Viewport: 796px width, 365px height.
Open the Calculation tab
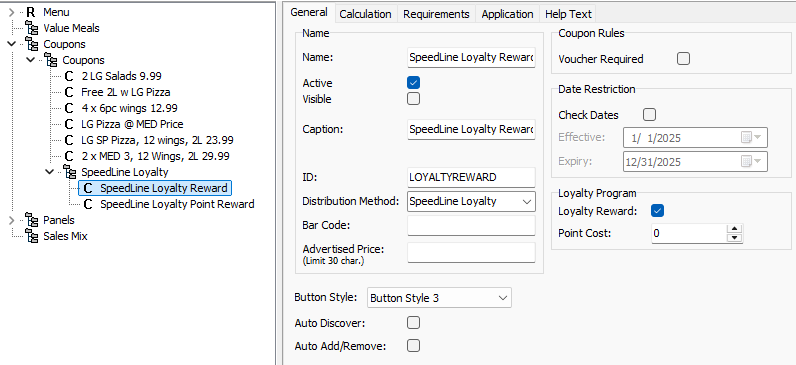pos(365,14)
